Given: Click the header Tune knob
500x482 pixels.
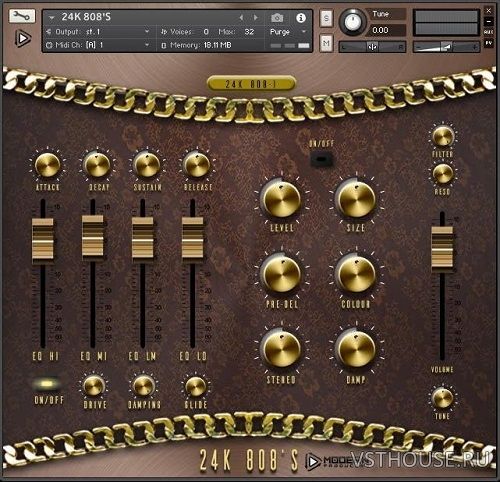Looking at the screenshot, I should [x=352, y=22].
